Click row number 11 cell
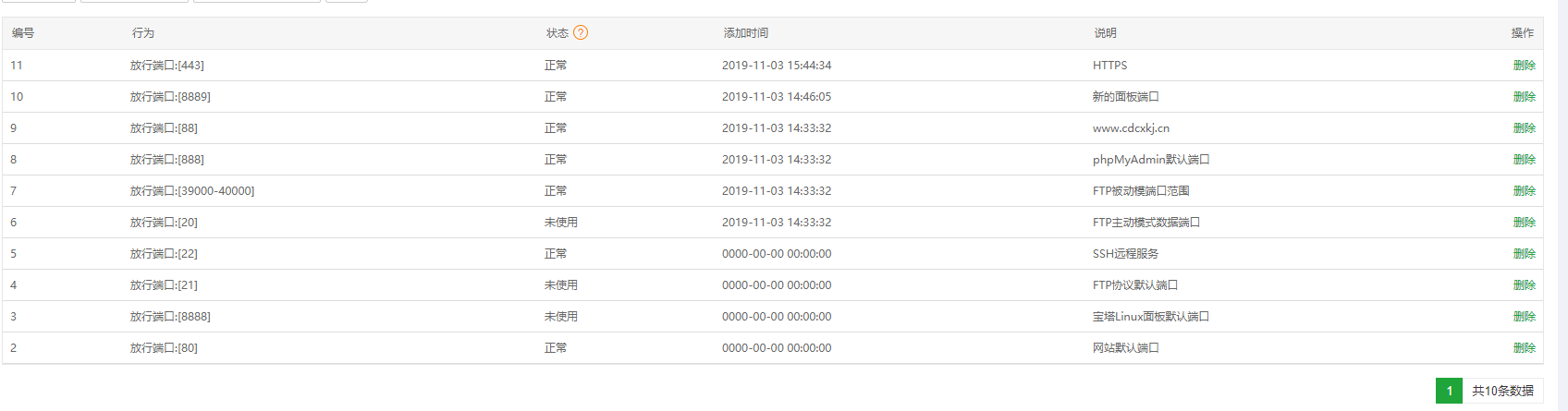The width and height of the screenshot is (1568, 411). click(x=17, y=66)
